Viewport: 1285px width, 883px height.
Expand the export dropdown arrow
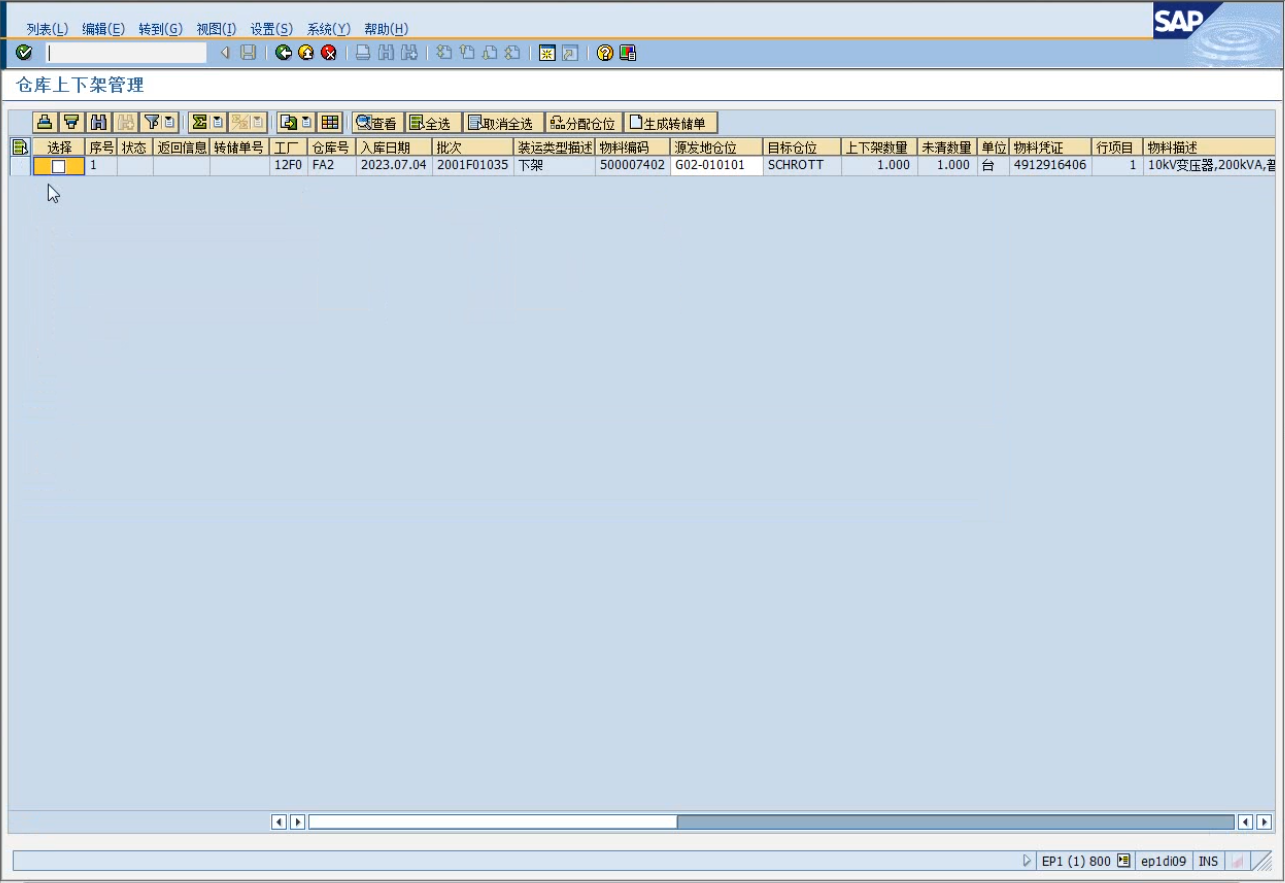point(306,123)
